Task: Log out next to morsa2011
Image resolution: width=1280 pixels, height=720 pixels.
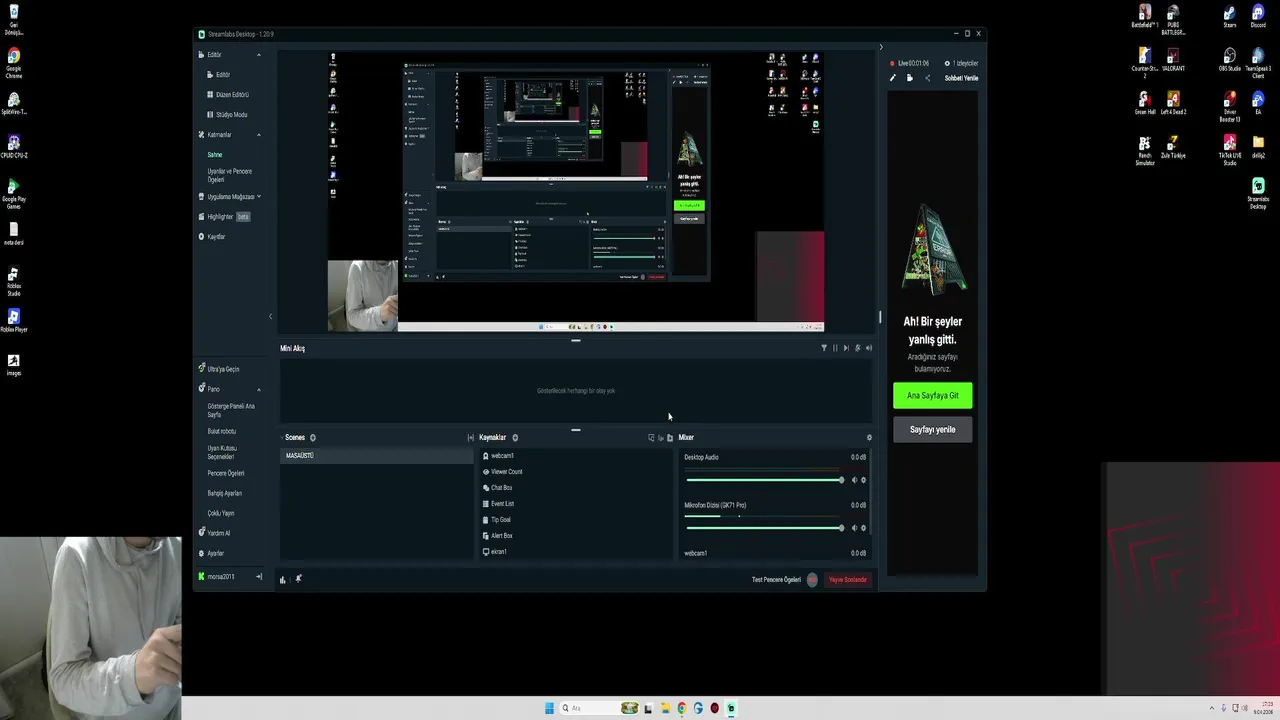Action: [x=259, y=577]
